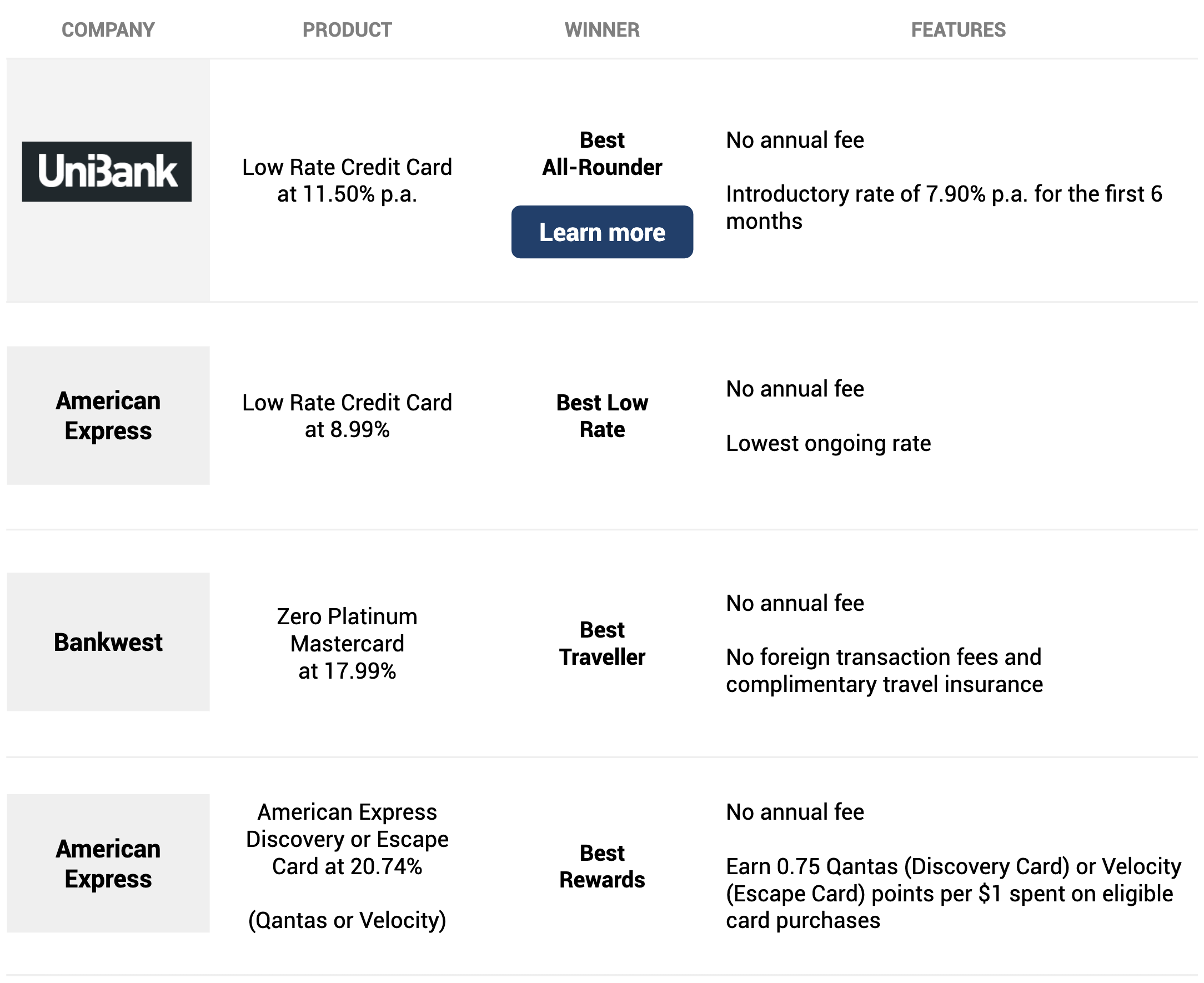Click Low Rate Credit Card at 11.50% p.a.

click(x=347, y=180)
